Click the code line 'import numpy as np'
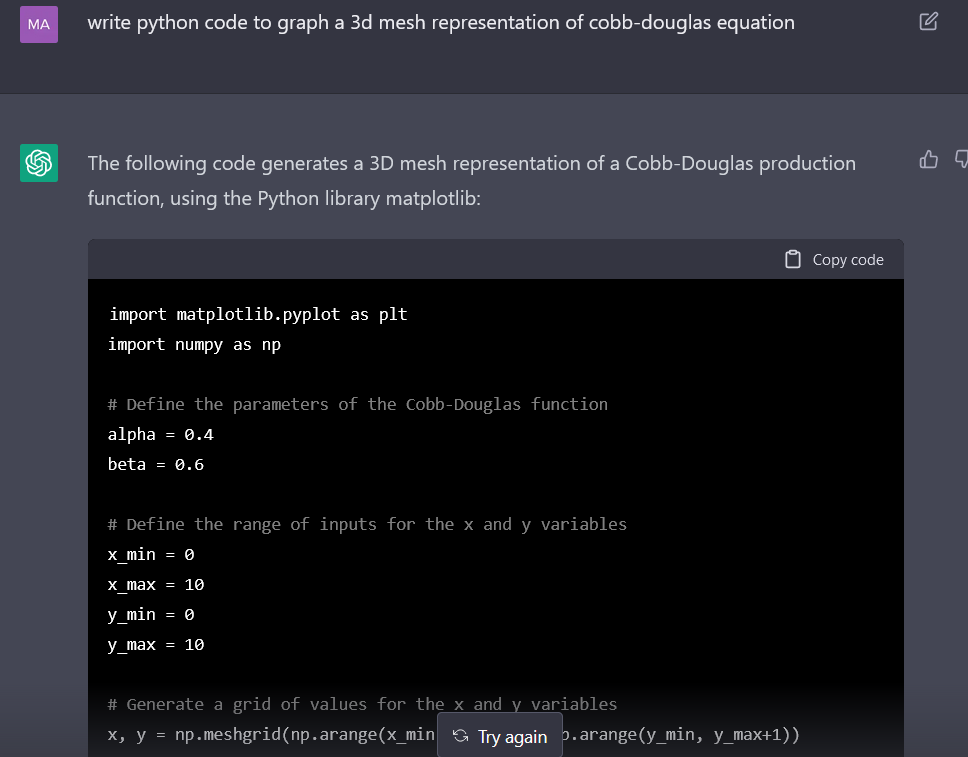 tap(194, 345)
